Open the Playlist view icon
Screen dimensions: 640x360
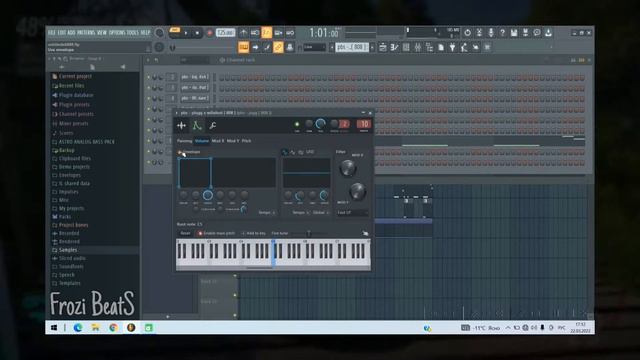point(383,47)
